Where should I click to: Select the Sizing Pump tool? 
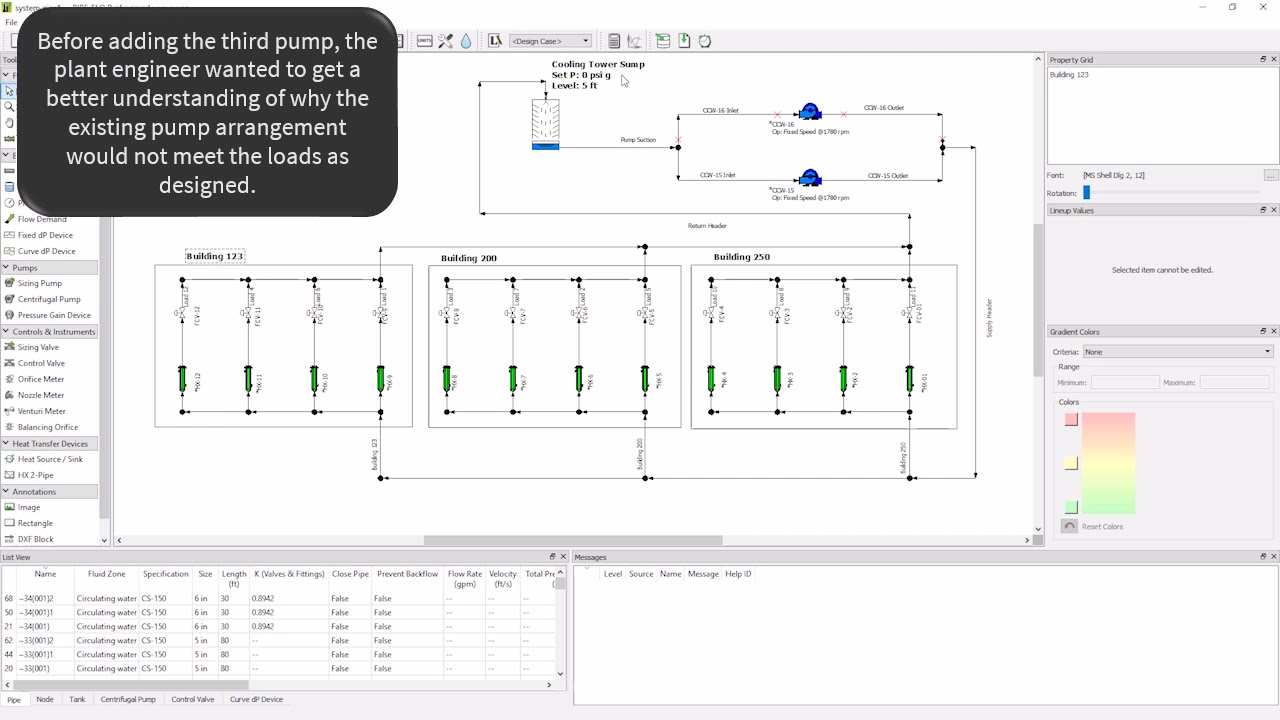(40, 283)
